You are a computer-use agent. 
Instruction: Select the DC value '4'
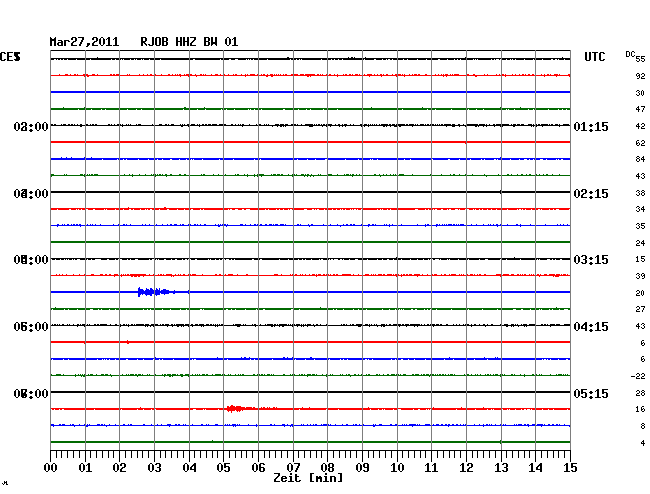643,443
